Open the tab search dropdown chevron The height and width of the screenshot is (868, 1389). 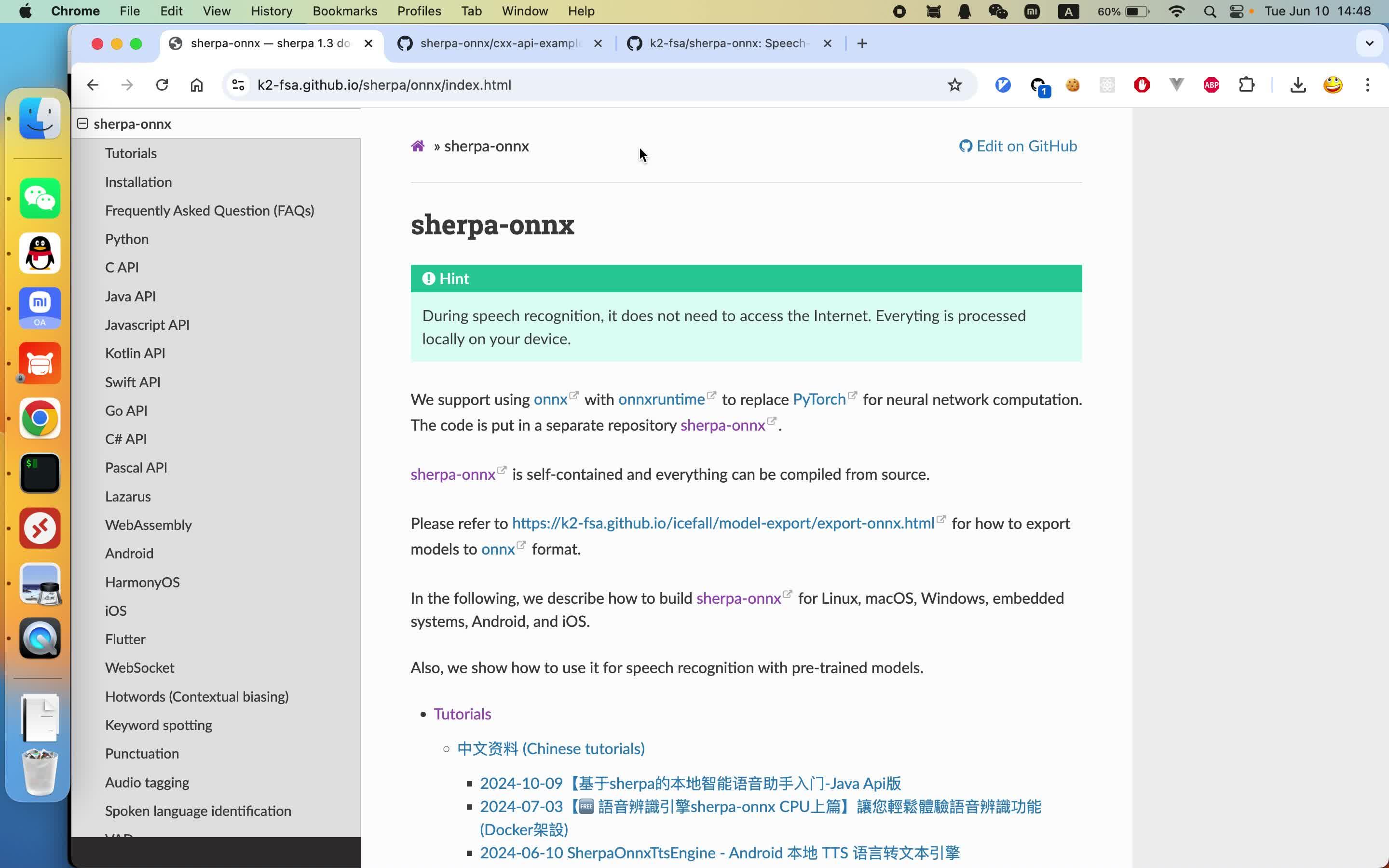(1369, 43)
